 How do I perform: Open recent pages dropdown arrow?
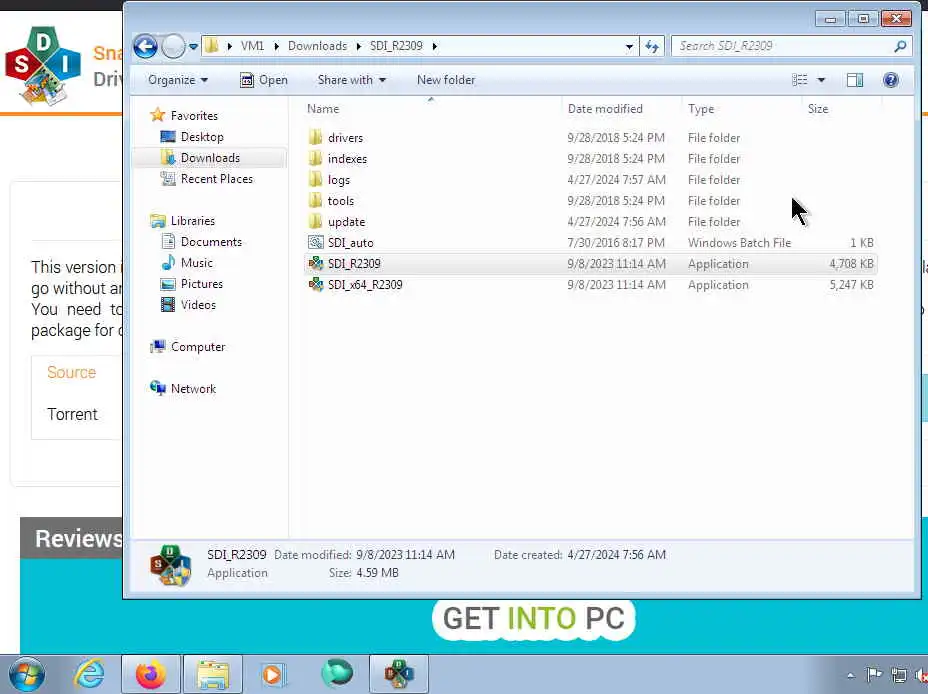(193, 46)
